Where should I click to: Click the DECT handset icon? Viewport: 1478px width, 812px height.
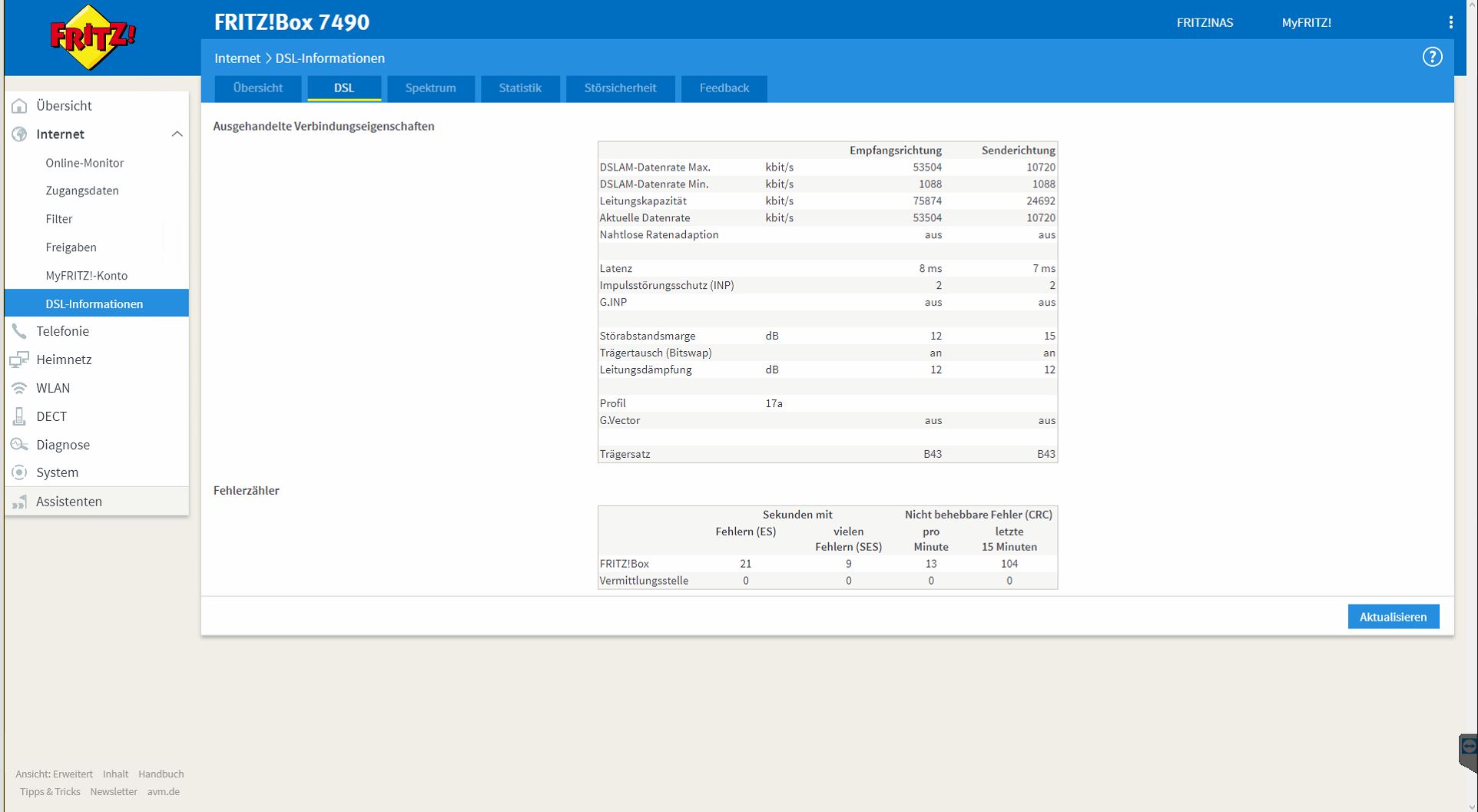click(19, 416)
